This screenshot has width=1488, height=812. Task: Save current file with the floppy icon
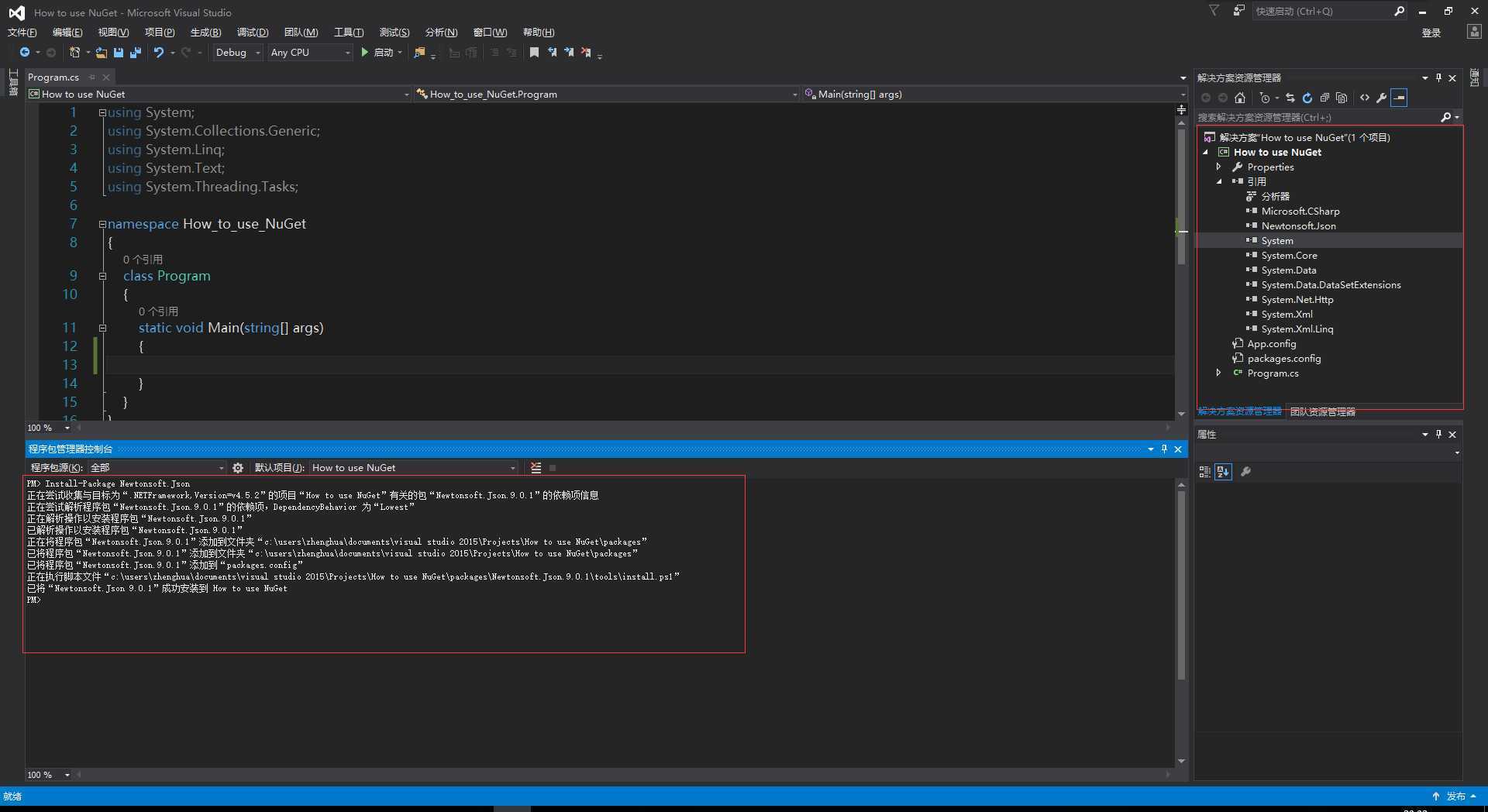pyautogui.click(x=119, y=53)
